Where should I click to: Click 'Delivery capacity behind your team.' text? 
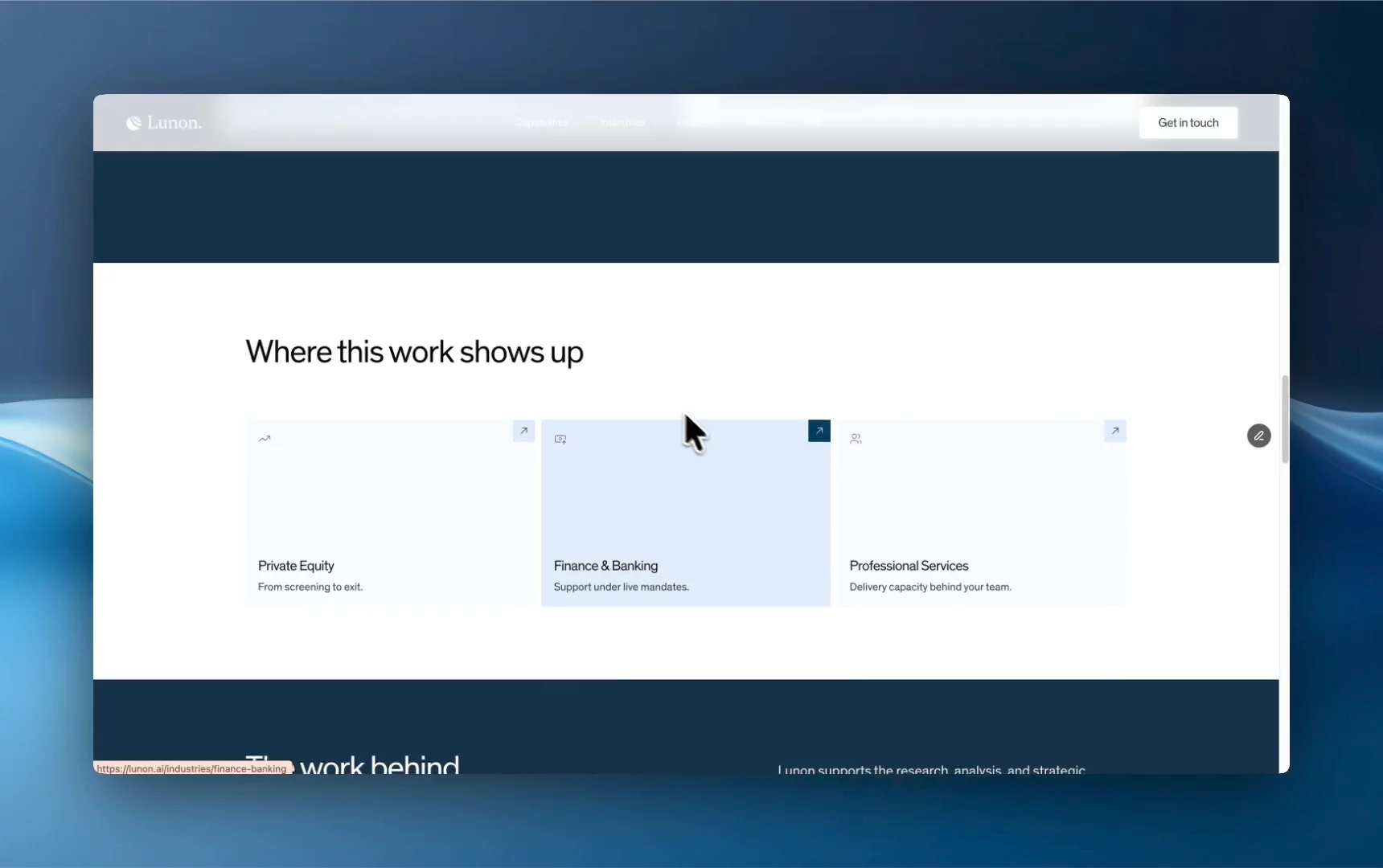(x=930, y=587)
